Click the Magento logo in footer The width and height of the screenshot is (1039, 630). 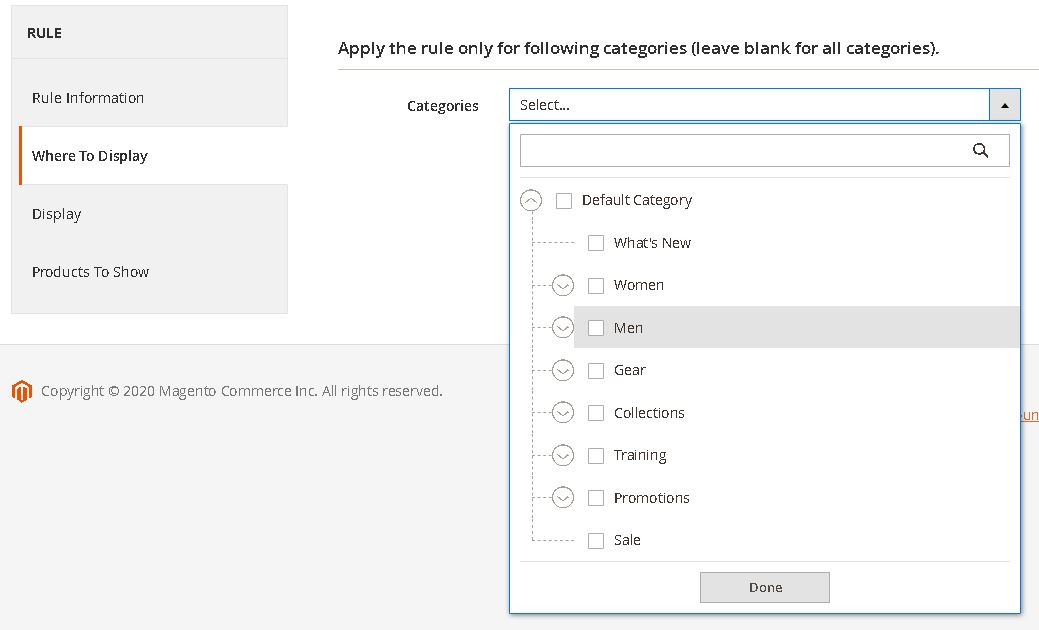tap(22, 391)
